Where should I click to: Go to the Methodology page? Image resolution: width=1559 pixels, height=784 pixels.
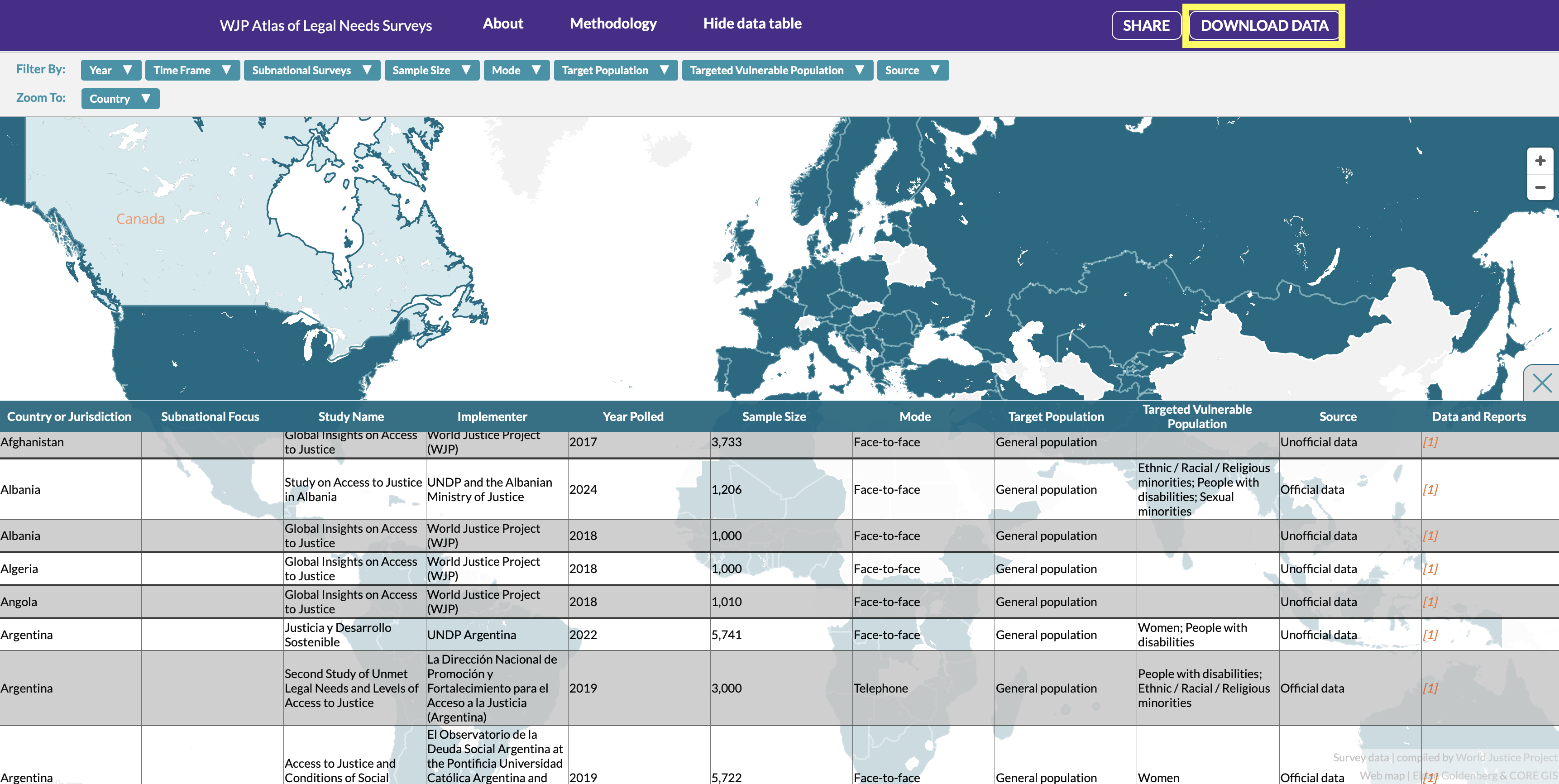pyautogui.click(x=612, y=24)
